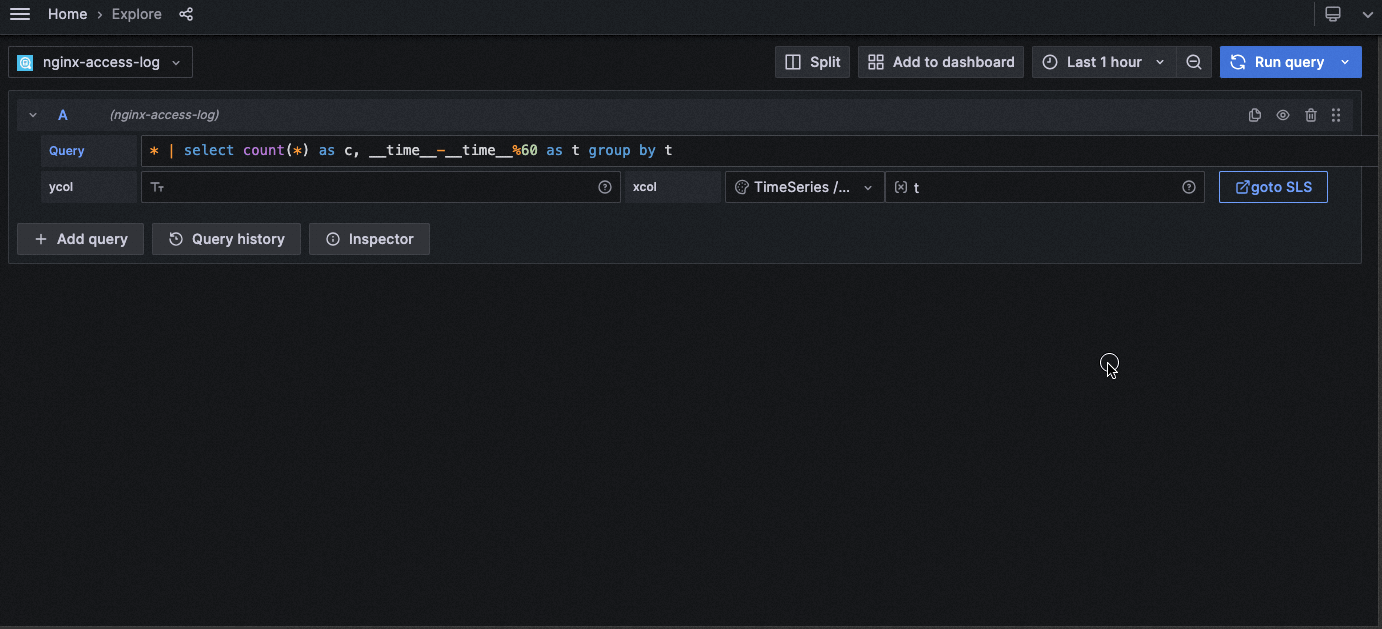Click the ycol input field
Viewport: 1382px width, 629px height.
380,186
